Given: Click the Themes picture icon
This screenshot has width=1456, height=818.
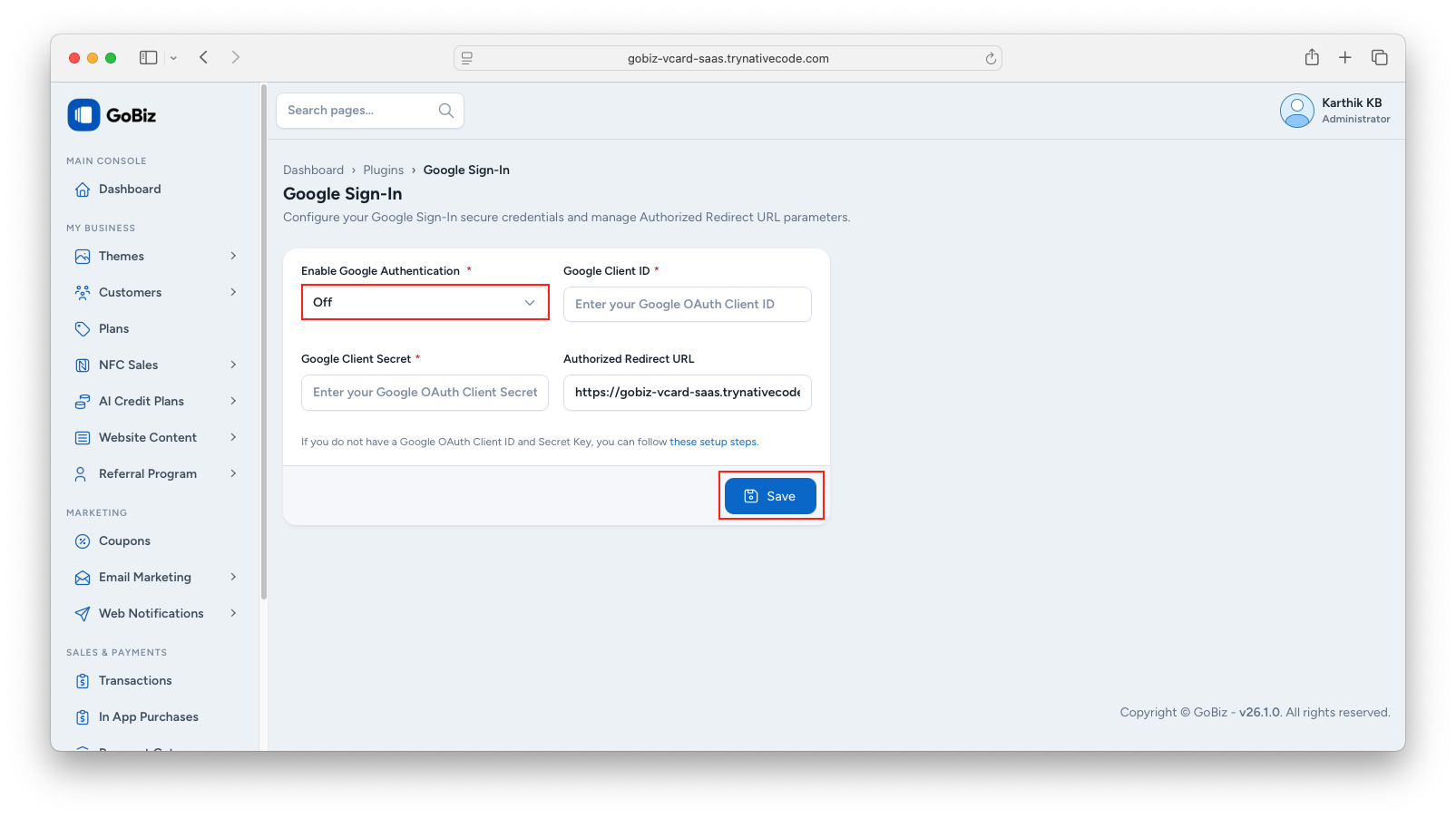Looking at the screenshot, I should point(83,257).
